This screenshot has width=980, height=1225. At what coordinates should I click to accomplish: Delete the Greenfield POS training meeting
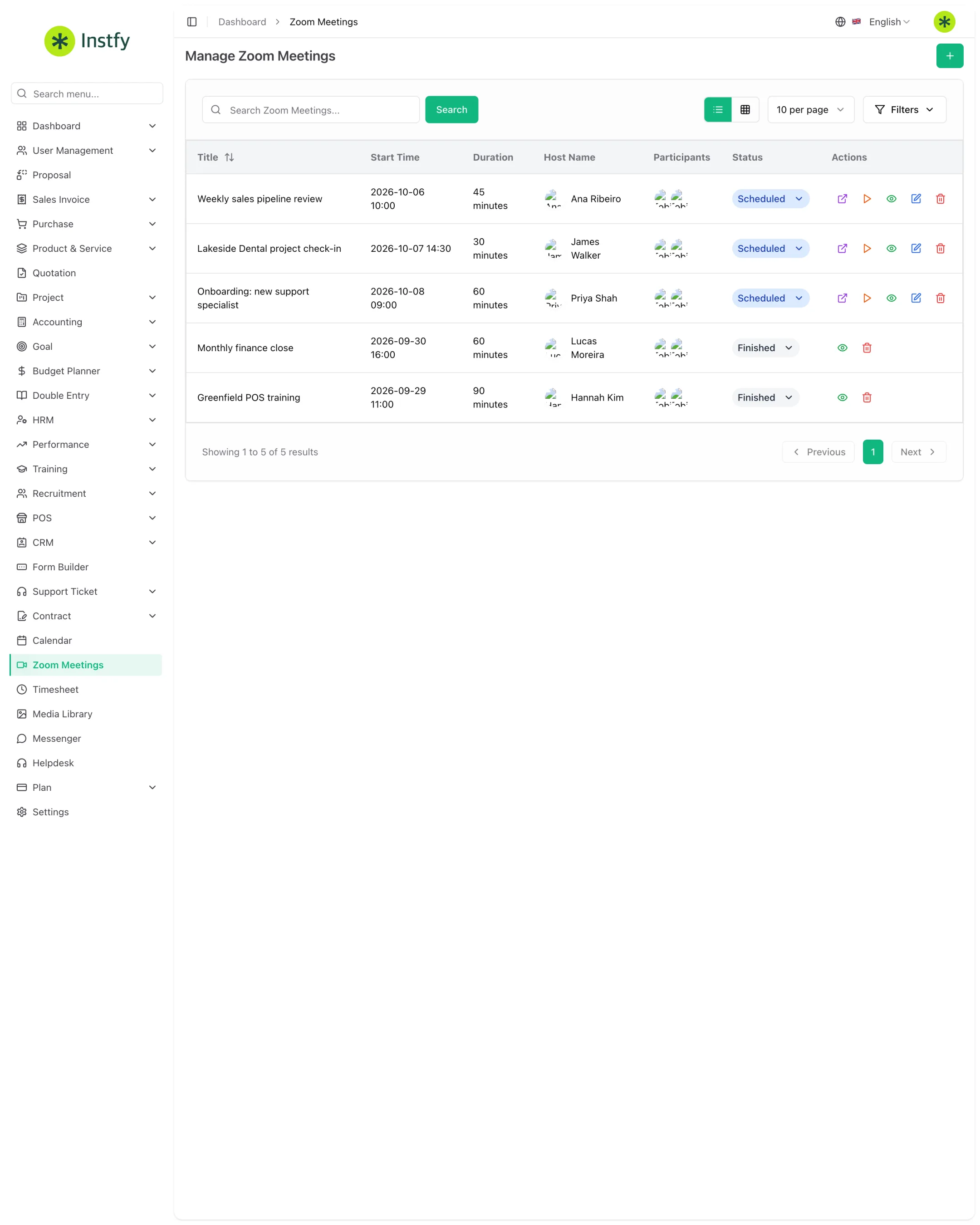(867, 398)
